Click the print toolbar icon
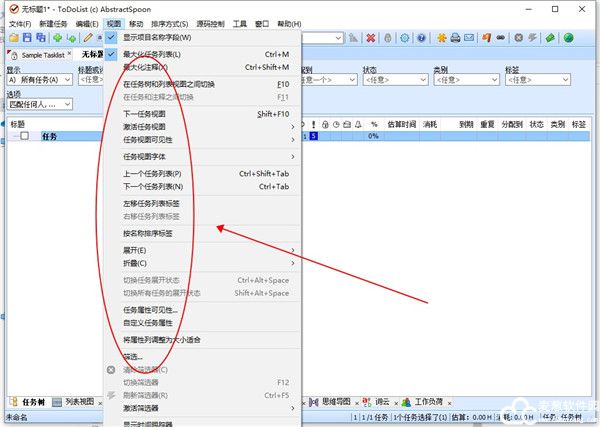The width and height of the screenshot is (600, 427). 455,38
